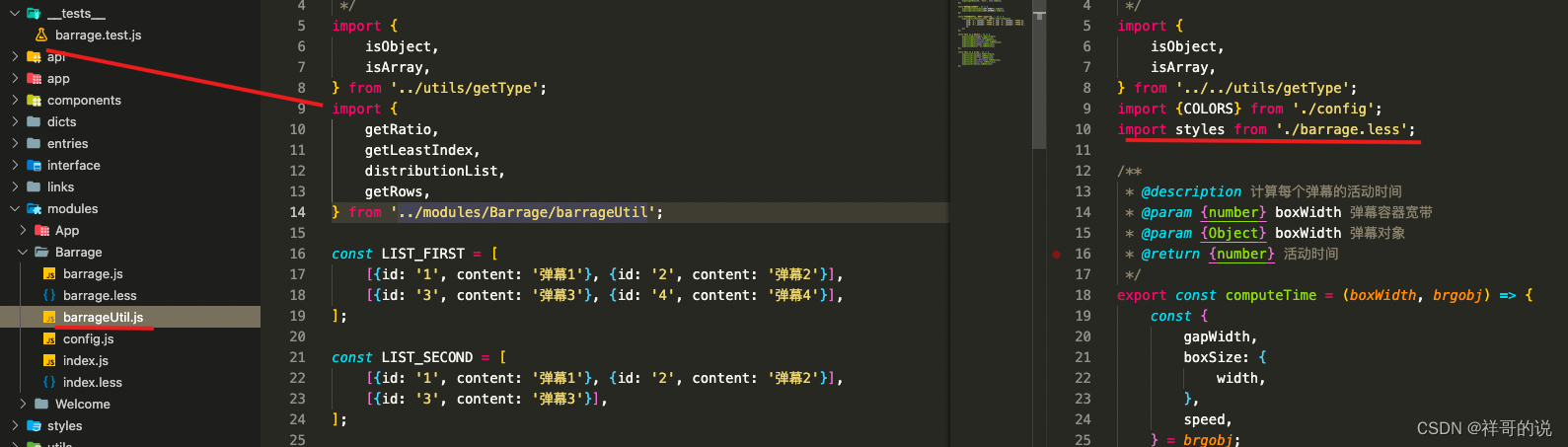The height and width of the screenshot is (447, 1568).
Task: Click the app folder icon
Action: click(x=34, y=79)
